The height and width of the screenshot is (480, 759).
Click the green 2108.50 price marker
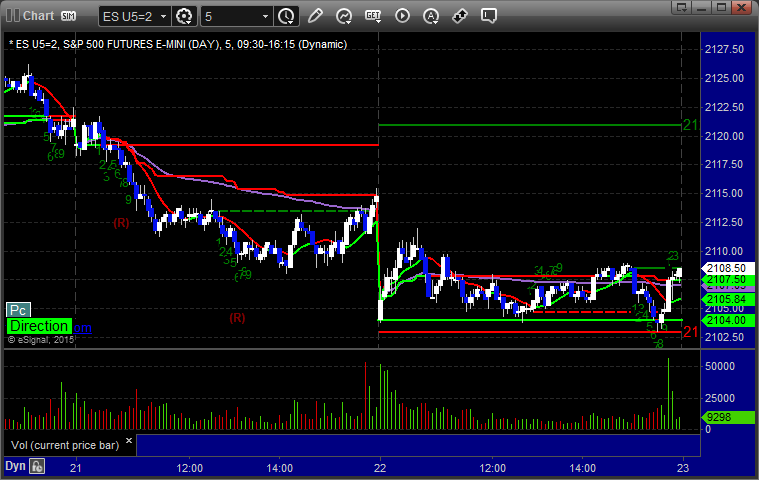[x=724, y=269]
